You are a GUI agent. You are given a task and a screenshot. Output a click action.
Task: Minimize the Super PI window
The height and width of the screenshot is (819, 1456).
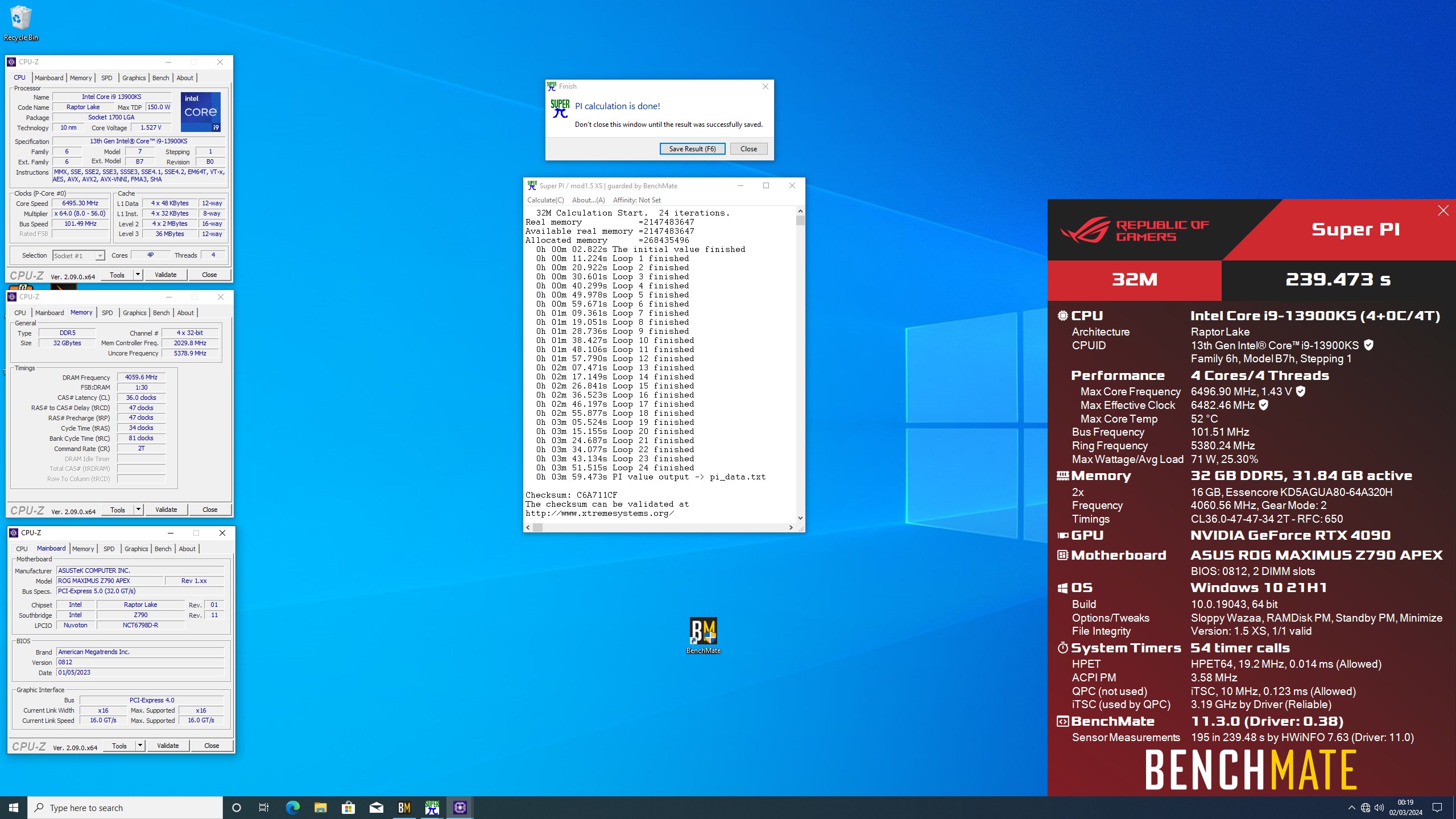(x=740, y=185)
